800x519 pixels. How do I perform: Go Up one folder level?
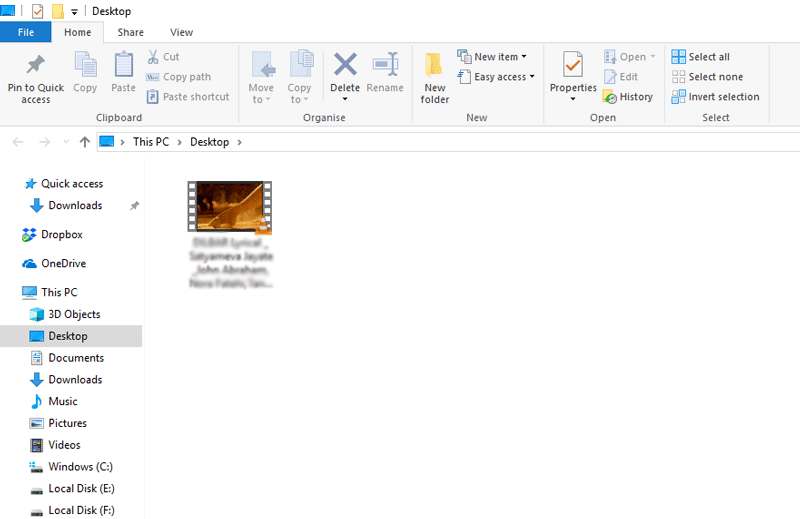(x=85, y=142)
